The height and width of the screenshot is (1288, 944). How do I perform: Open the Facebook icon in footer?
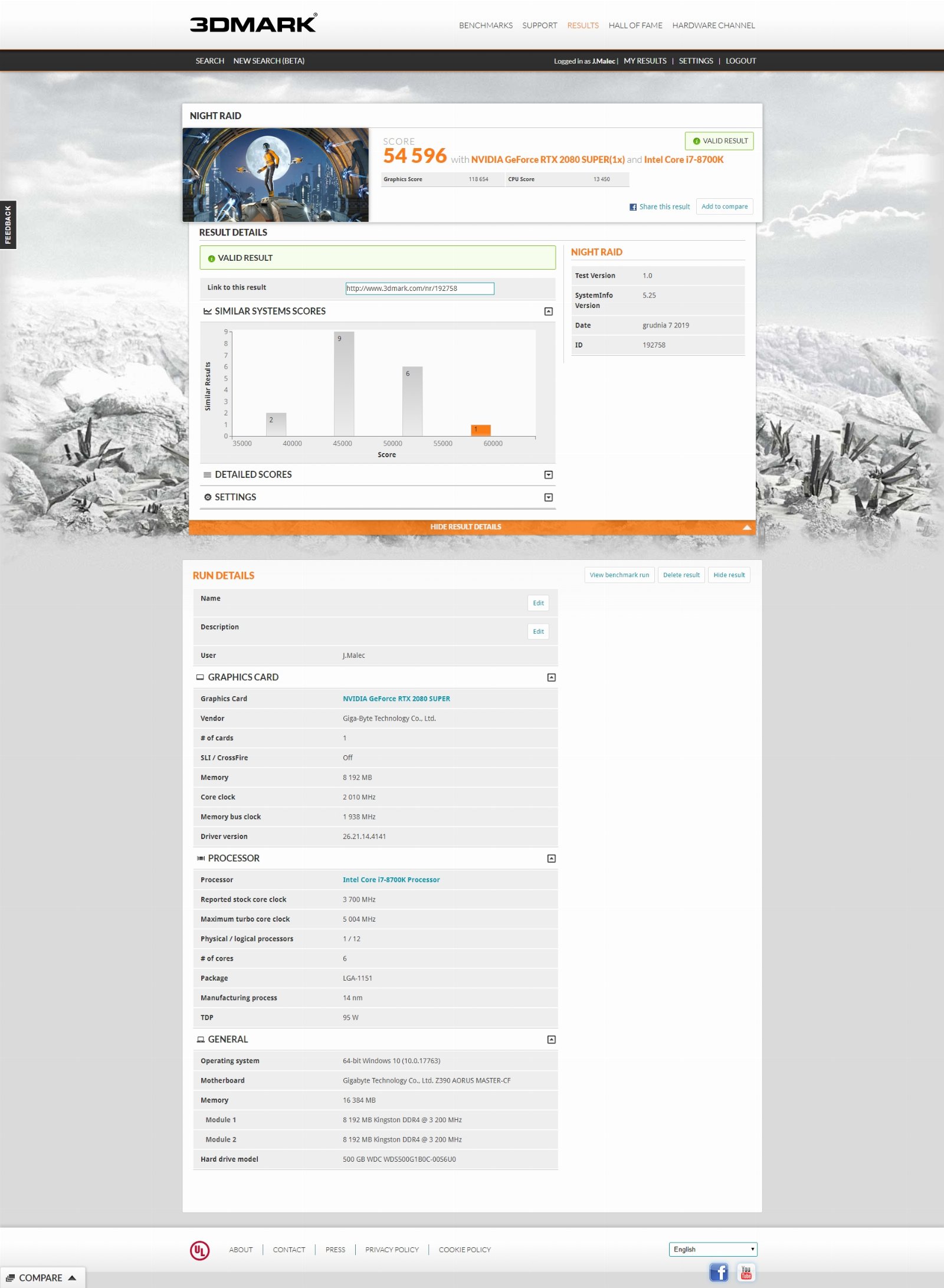tap(718, 1272)
